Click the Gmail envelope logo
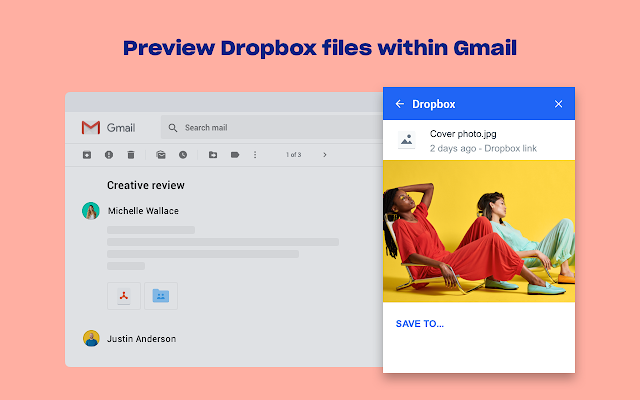This screenshot has height=400, width=640. (x=91, y=128)
